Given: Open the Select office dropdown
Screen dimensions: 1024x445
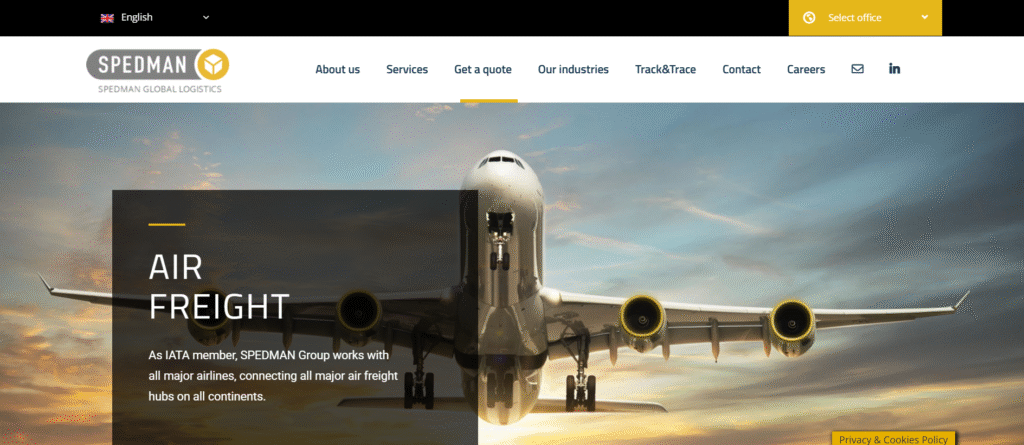Looking at the screenshot, I should [865, 18].
